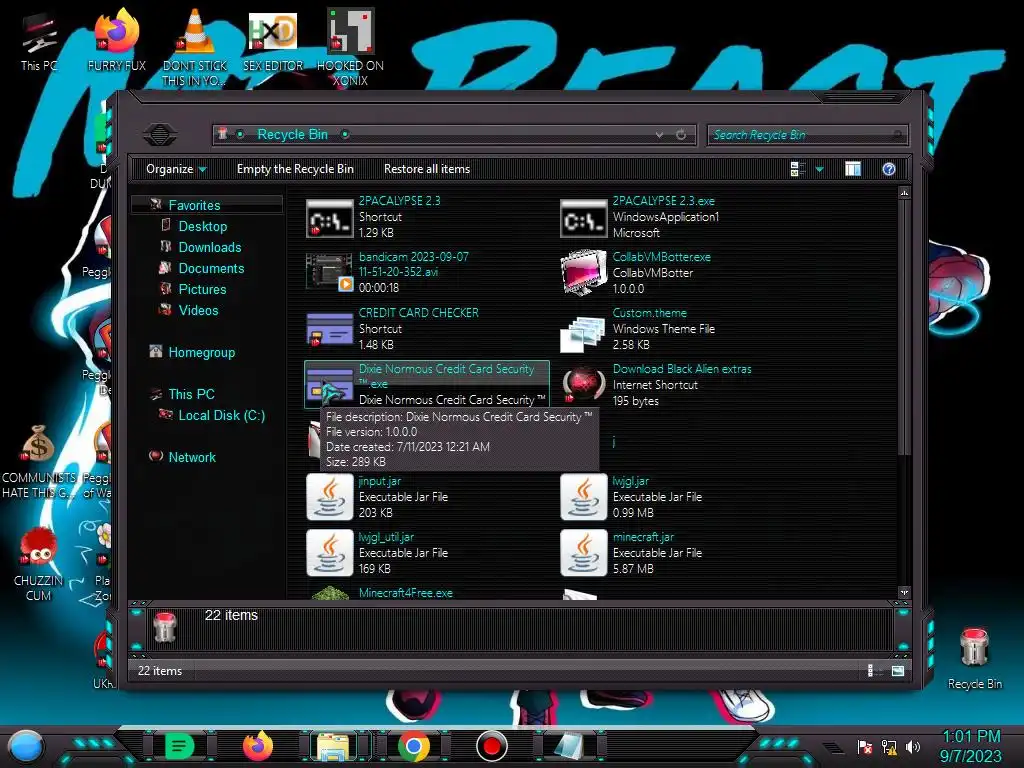
Task: Switch to large icons view in status bar
Action: coord(898,671)
